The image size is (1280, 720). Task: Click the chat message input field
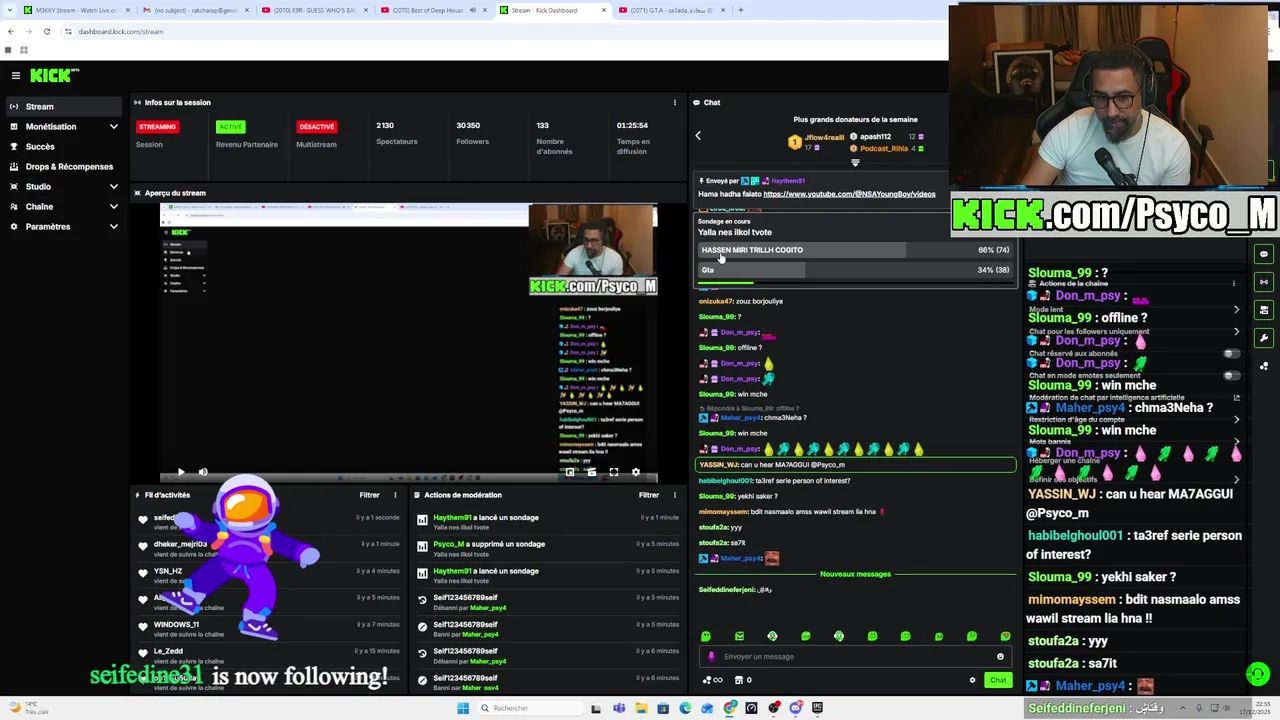tap(855, 656)
